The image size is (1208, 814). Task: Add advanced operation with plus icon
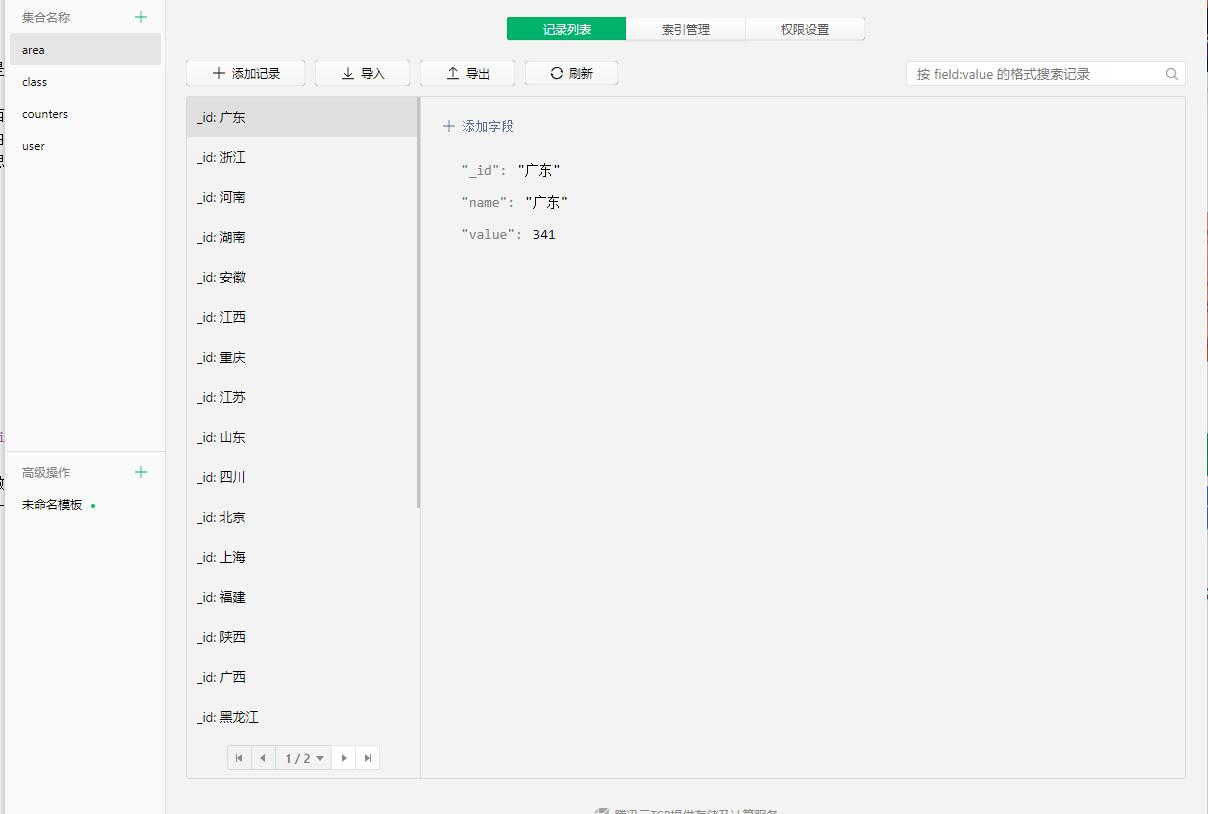[x=141, y=472]
